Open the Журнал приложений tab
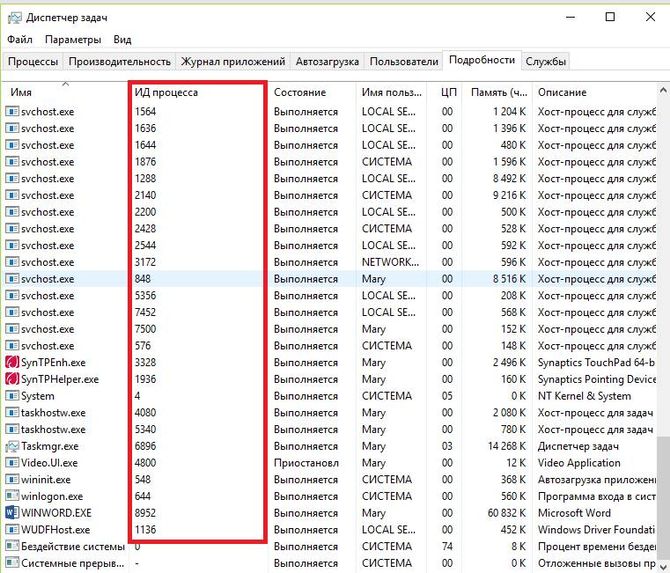670x573 pixels. (233, 62)
